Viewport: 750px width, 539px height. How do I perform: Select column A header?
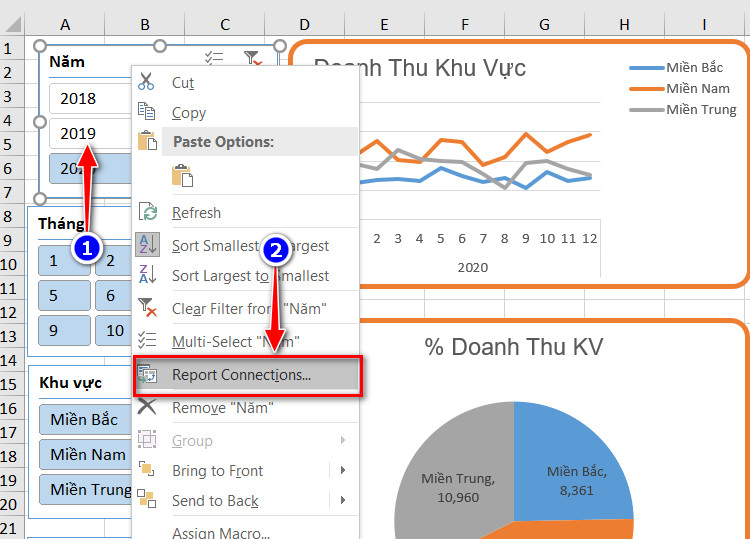click(65, 24)
